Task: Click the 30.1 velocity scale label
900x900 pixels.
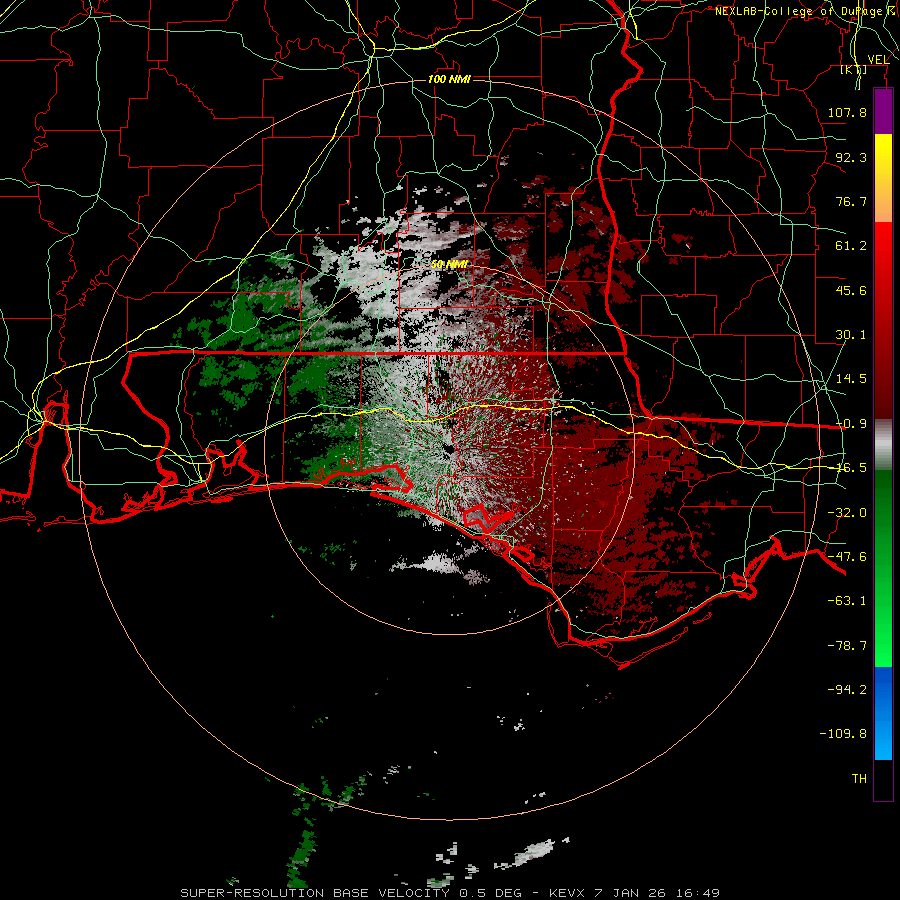Action: [851, 335]
